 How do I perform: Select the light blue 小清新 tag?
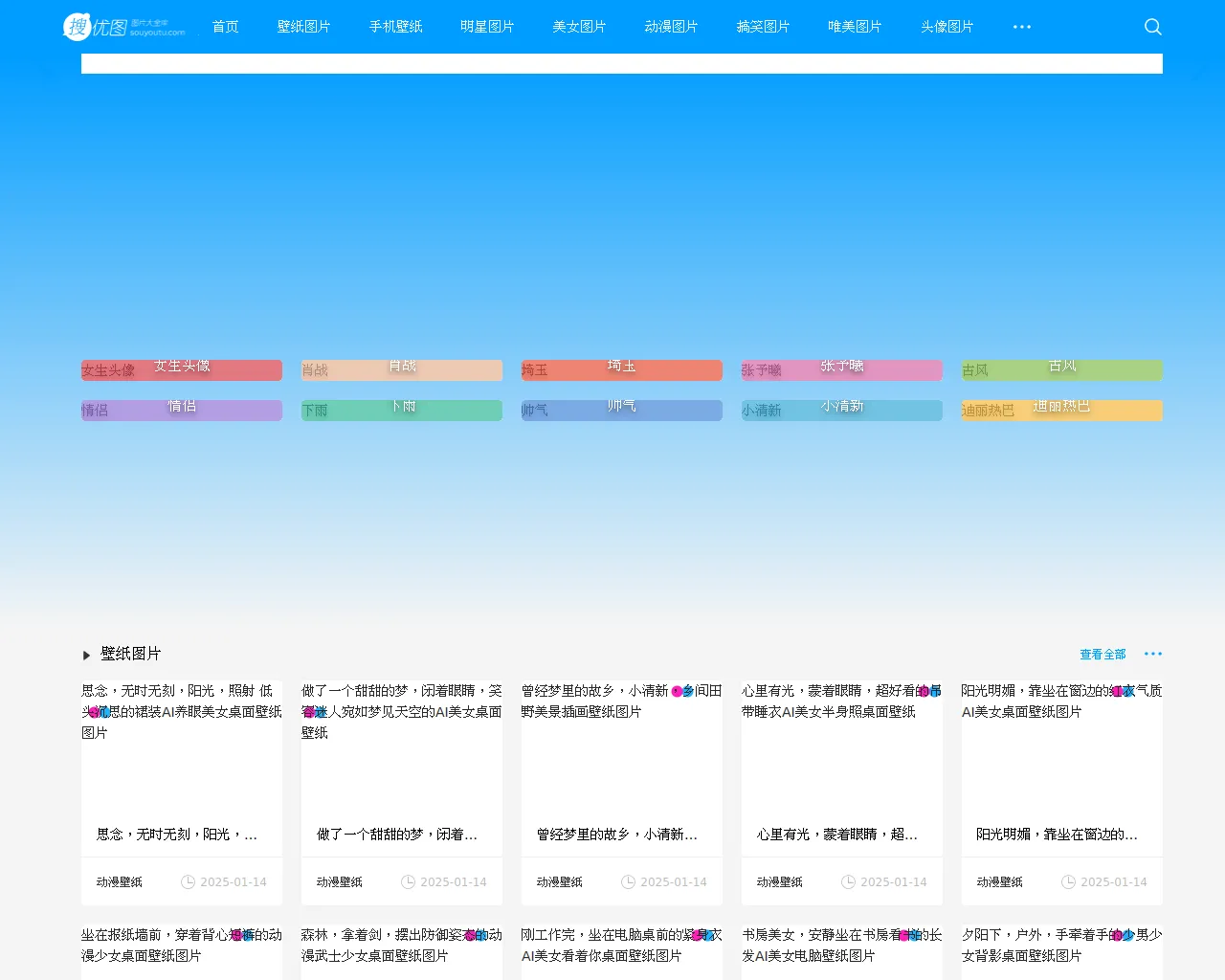coord(842,411)
